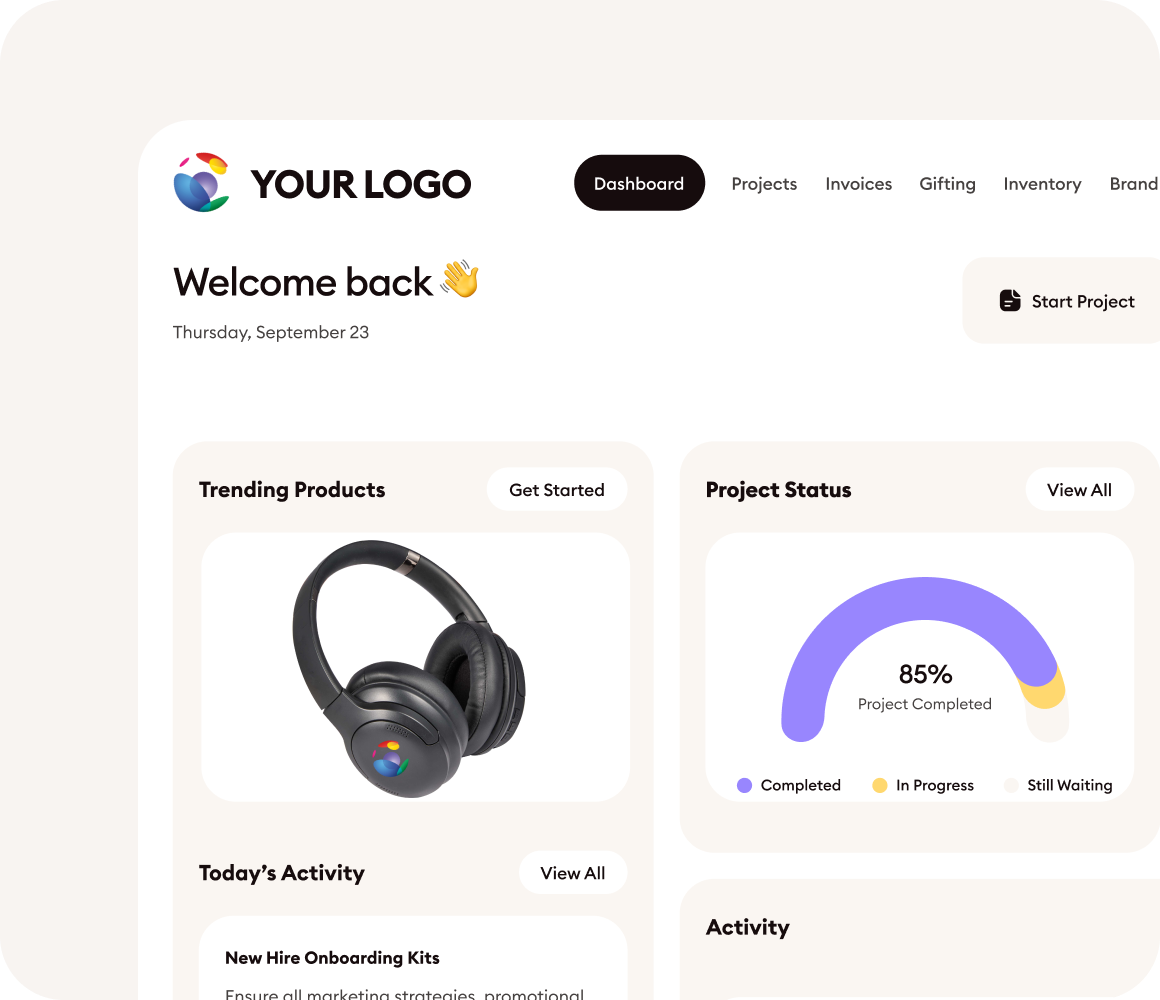Open the Gifting tab
The height and width of the screenshot is (1000, 1160).
947,183
